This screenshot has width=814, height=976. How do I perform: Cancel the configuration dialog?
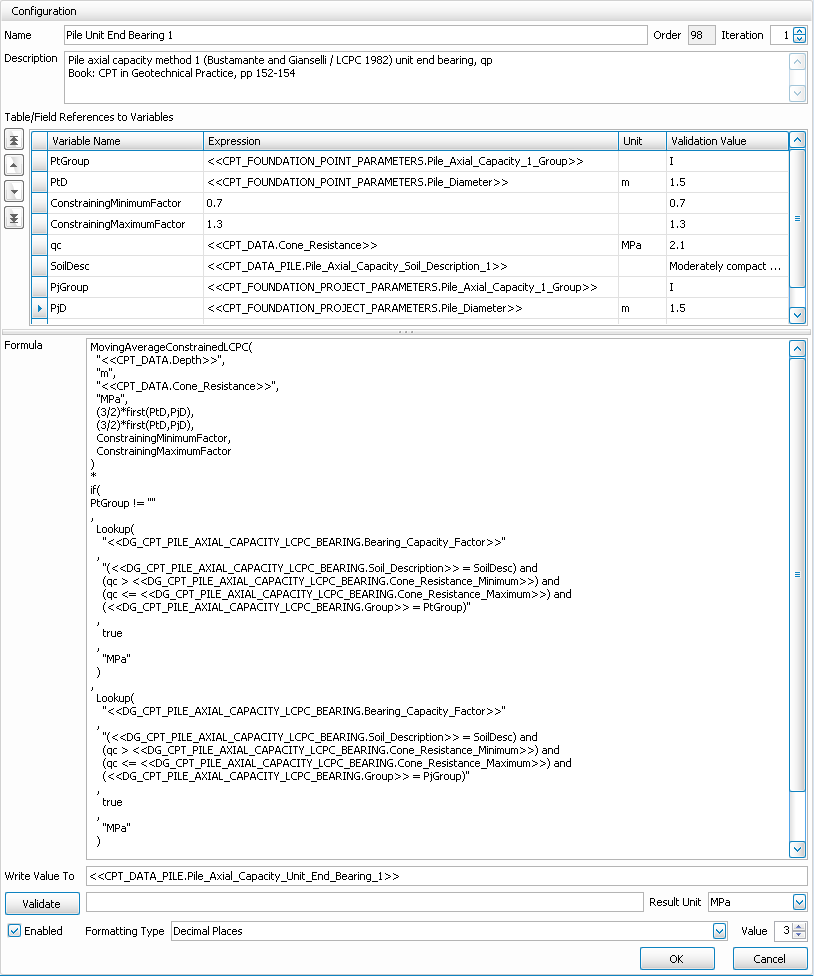(x=769, y=959)
